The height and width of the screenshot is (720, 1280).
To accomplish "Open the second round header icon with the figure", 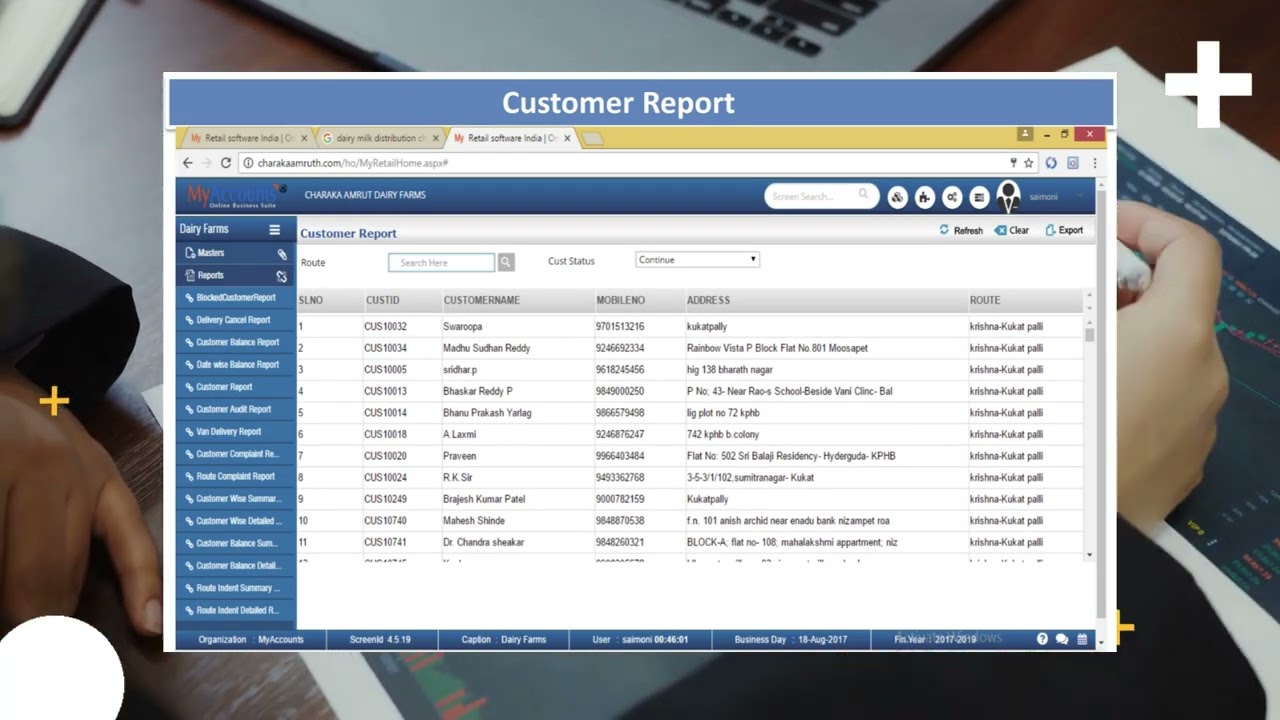I will [925, 197].
